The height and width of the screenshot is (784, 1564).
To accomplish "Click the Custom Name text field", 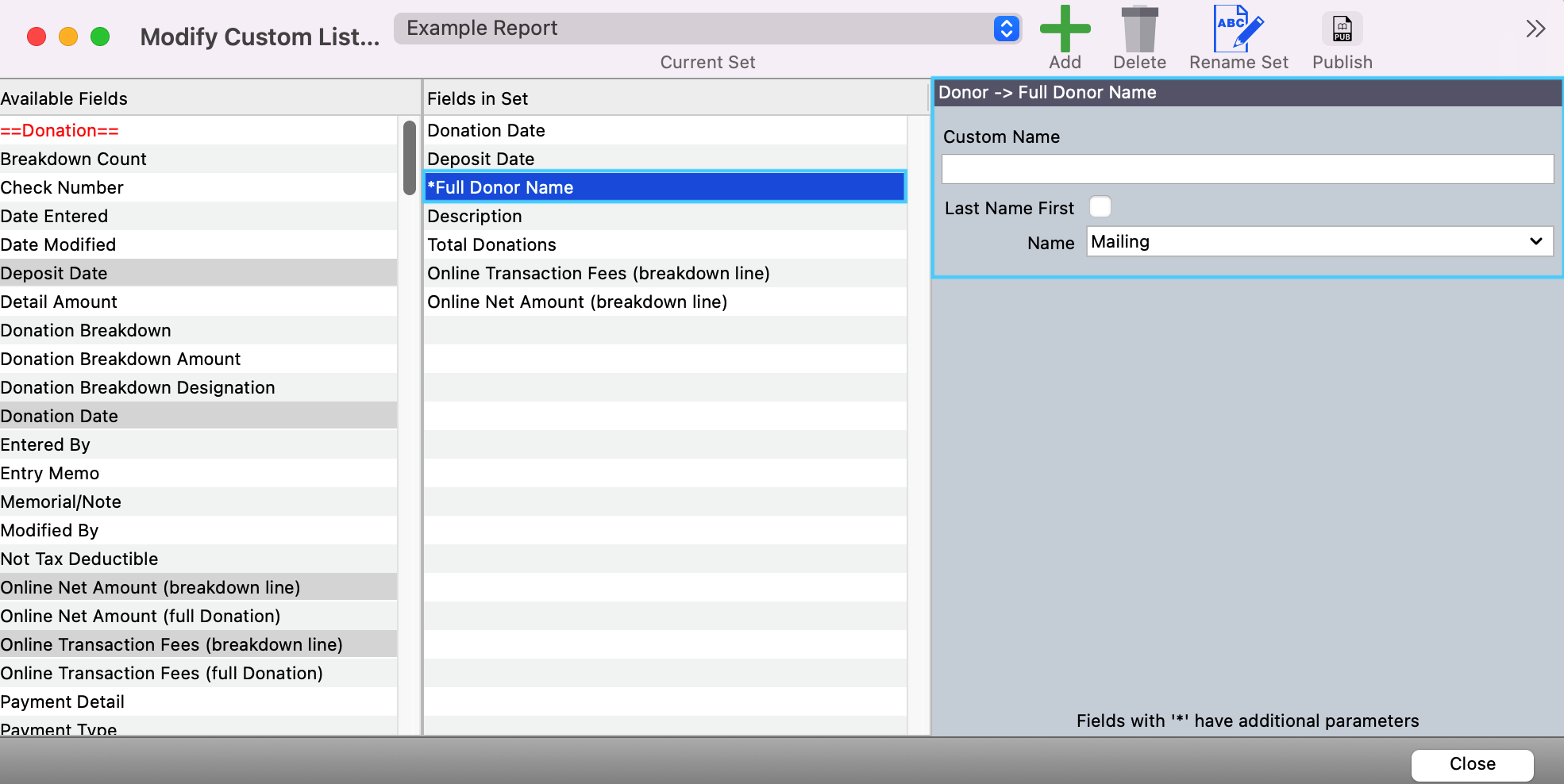I will (1246, 169).
